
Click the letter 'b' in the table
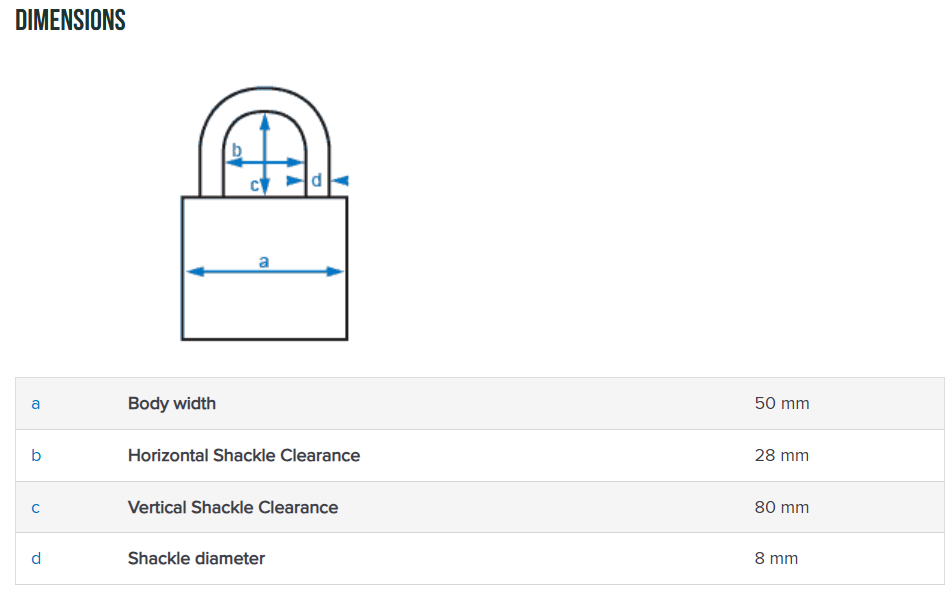(36, 456)
